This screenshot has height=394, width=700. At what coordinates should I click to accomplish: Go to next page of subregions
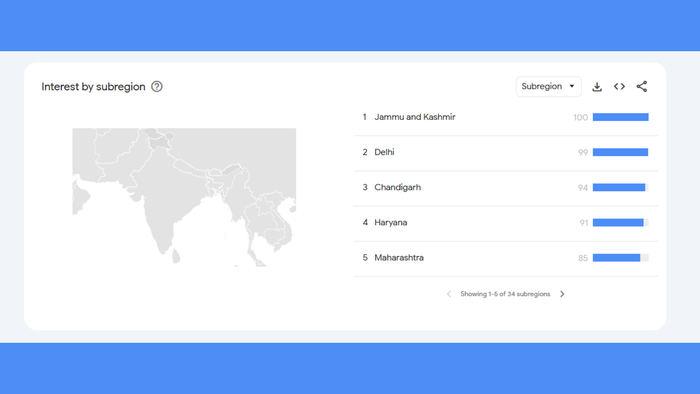click(562, 294)
